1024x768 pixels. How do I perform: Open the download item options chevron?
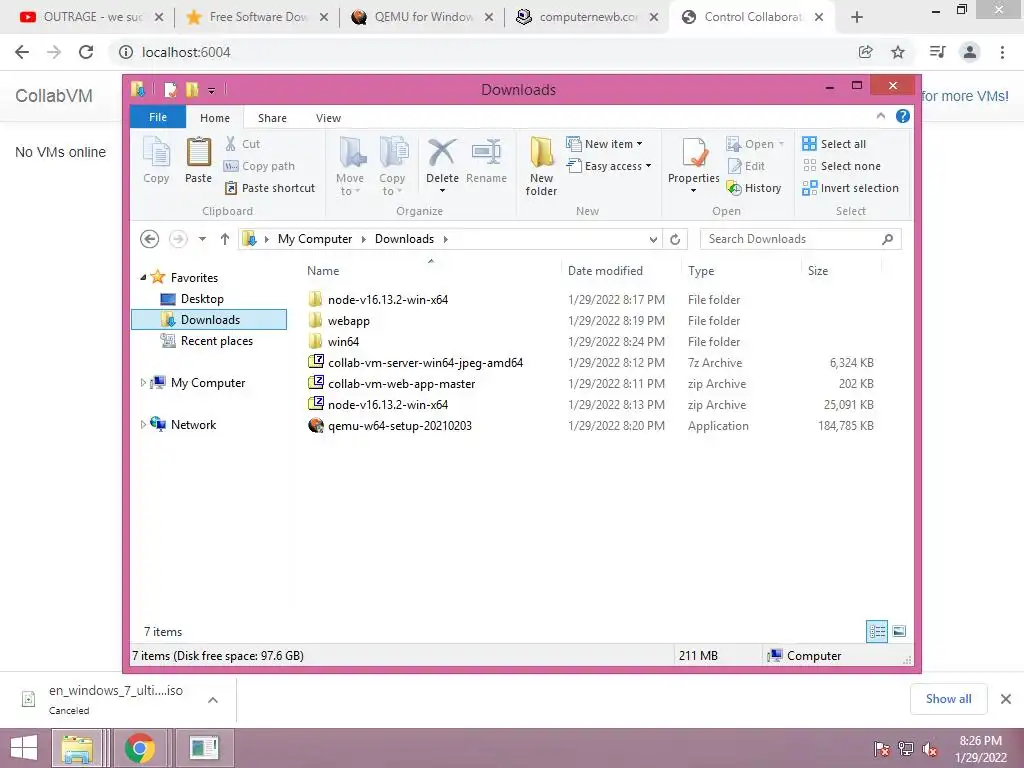click(x=213, y=700)
